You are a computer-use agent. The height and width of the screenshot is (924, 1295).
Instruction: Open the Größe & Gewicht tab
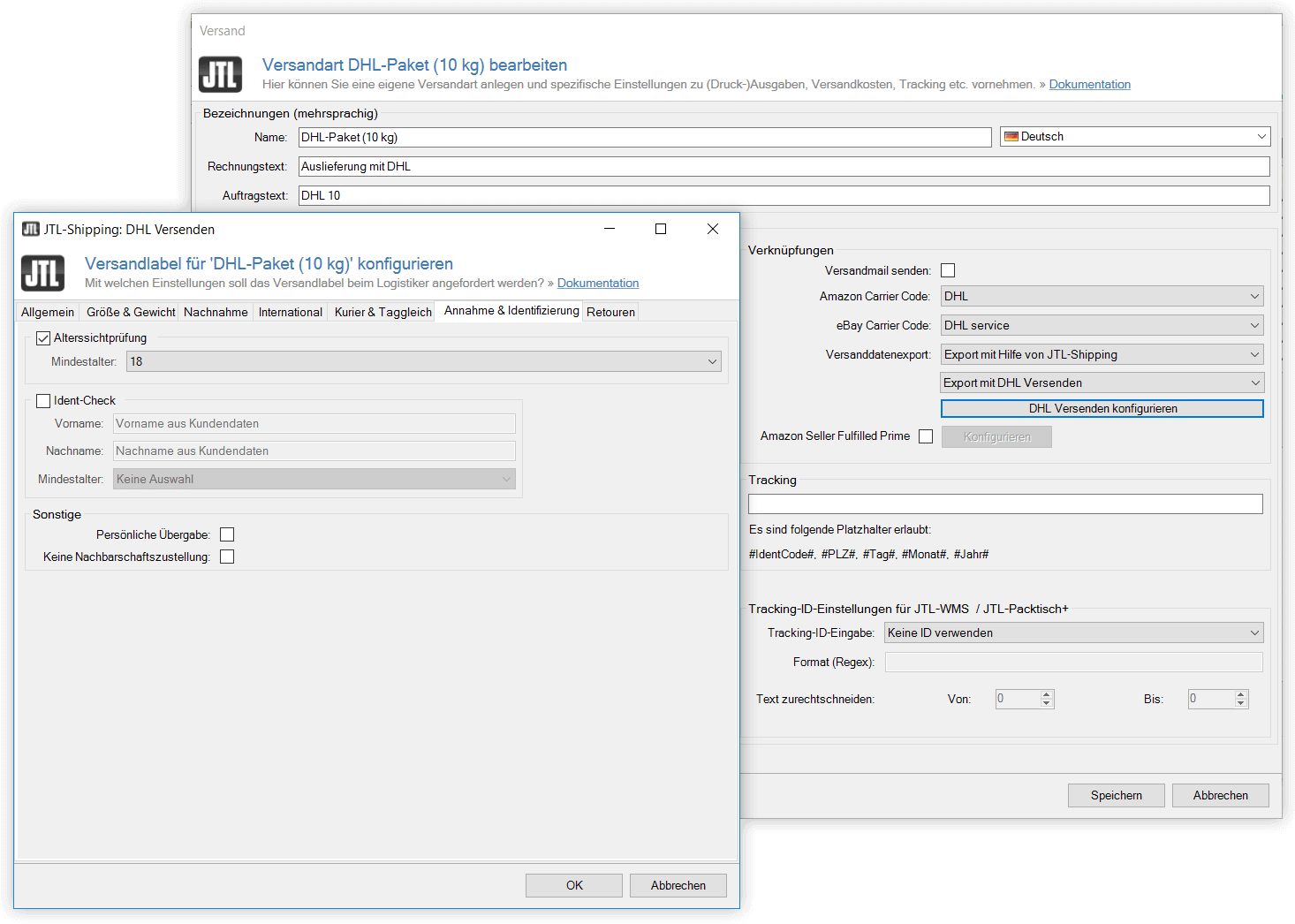click(x=131, y=312)
